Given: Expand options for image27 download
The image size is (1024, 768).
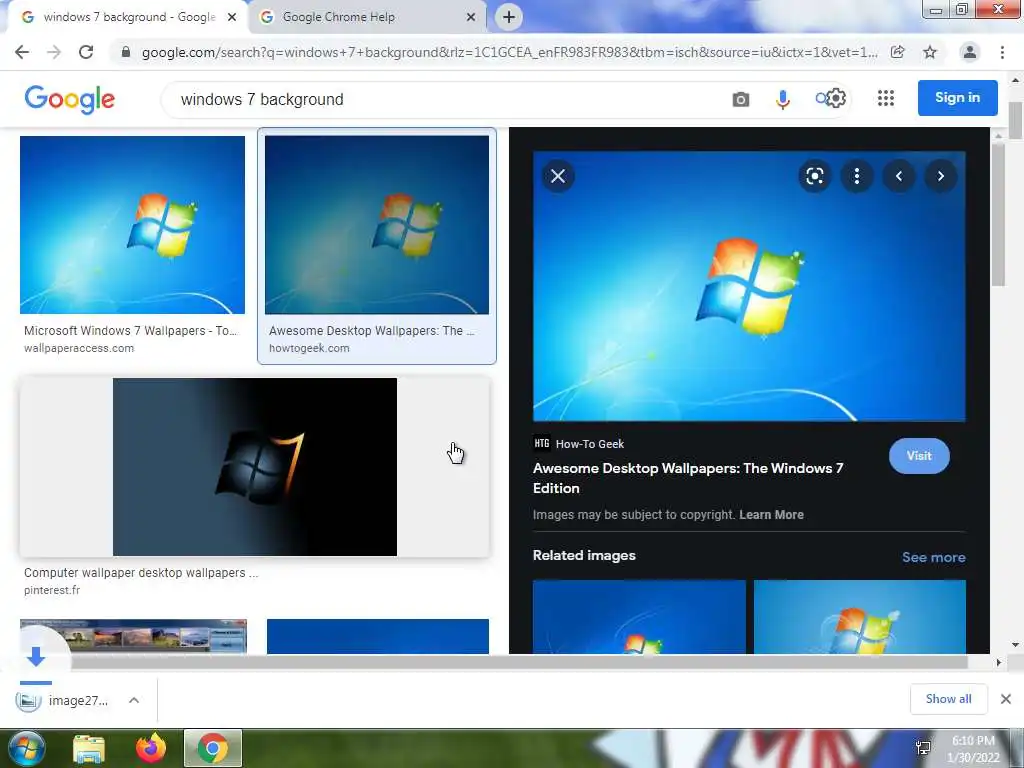Looking at the screenshot, I should (134, 700).
